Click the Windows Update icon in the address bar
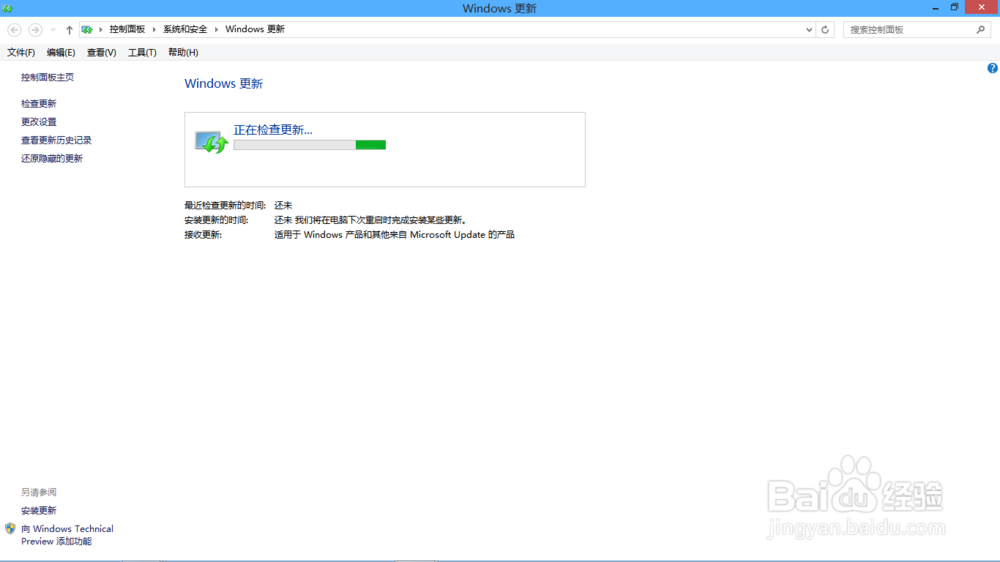Screen dimensions: 1000x562 click(x=87, y=29)
